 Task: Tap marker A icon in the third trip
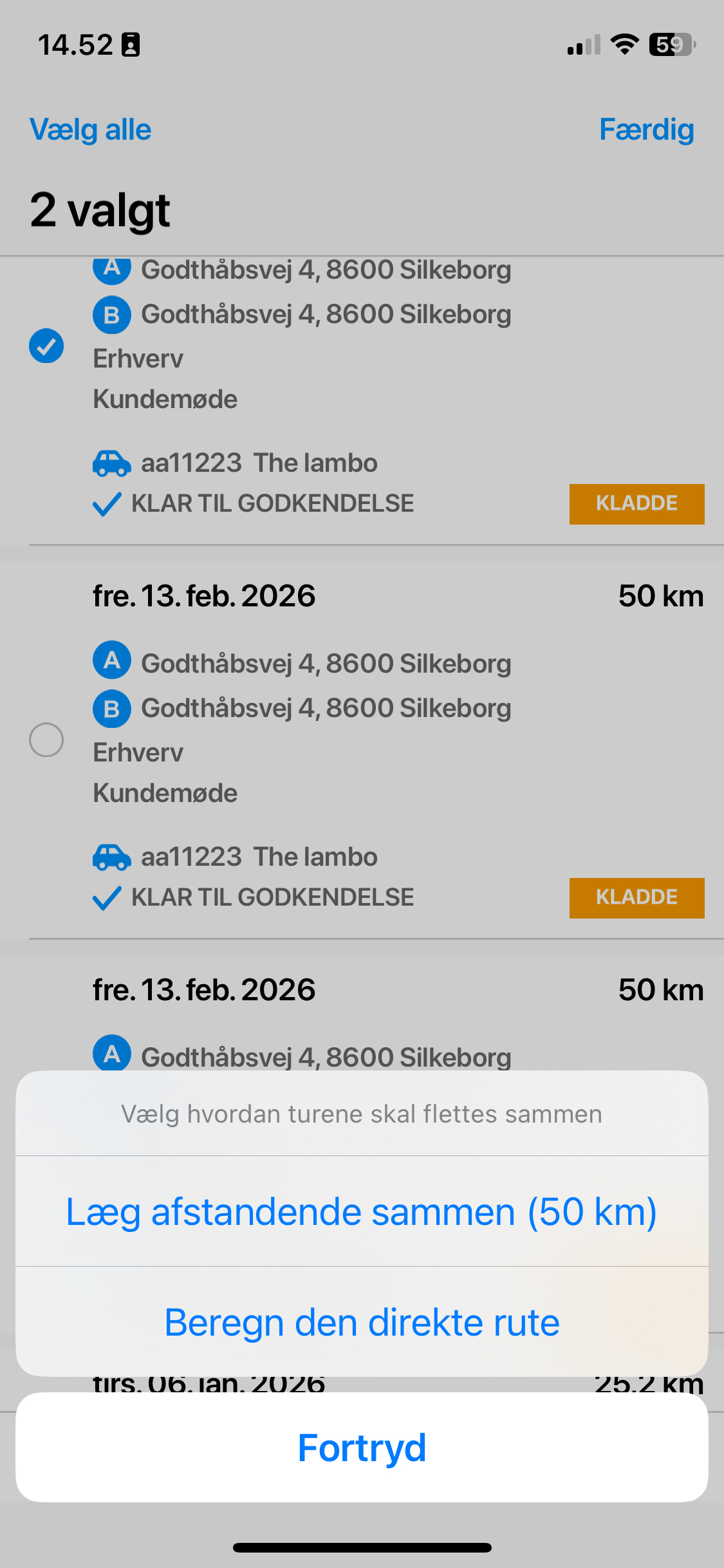click(112, 1053)
